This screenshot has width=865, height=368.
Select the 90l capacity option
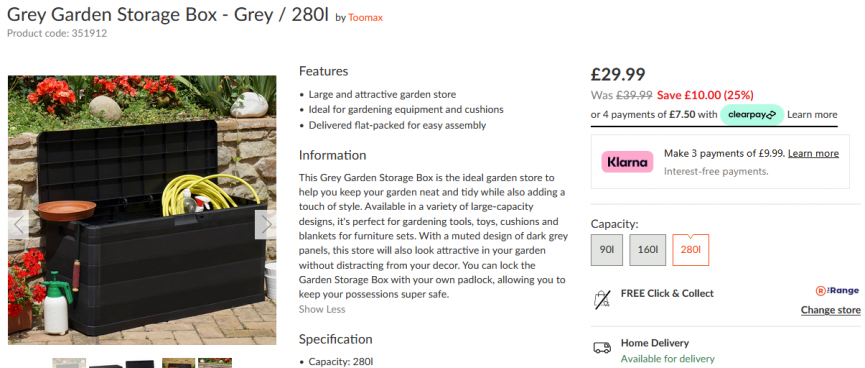pos(607,250)
